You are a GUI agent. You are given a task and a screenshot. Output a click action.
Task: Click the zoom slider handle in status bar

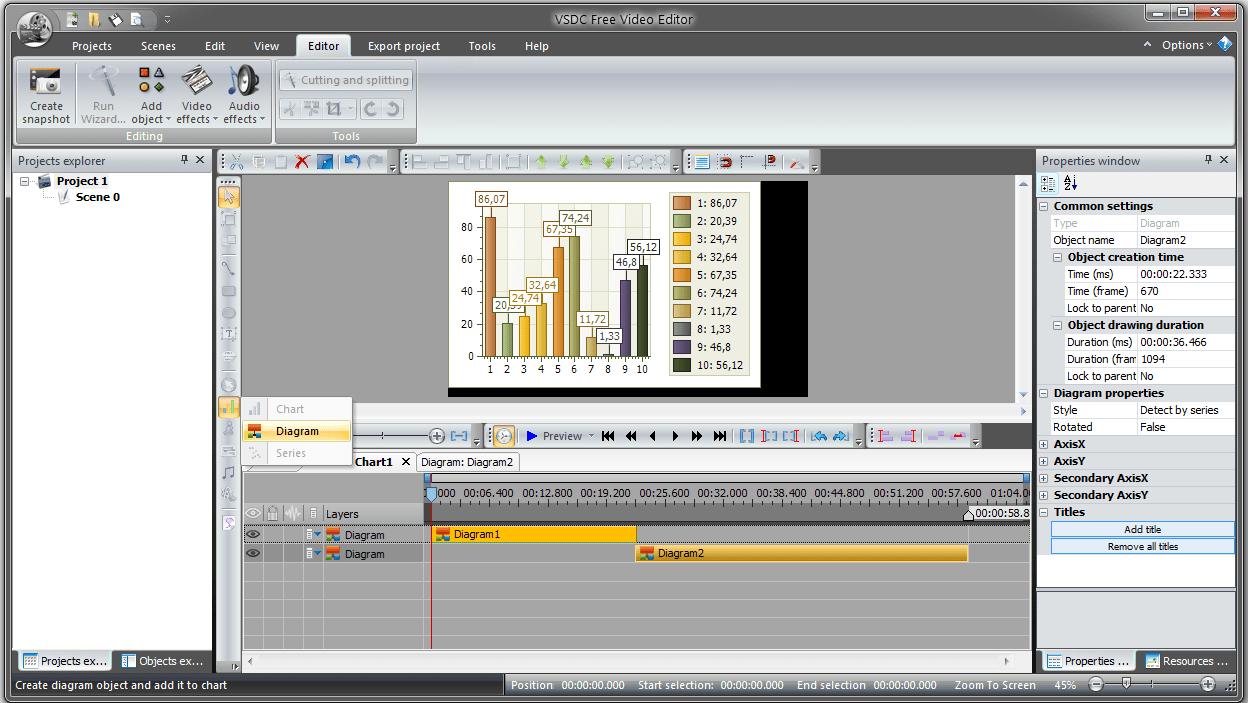1126,684
